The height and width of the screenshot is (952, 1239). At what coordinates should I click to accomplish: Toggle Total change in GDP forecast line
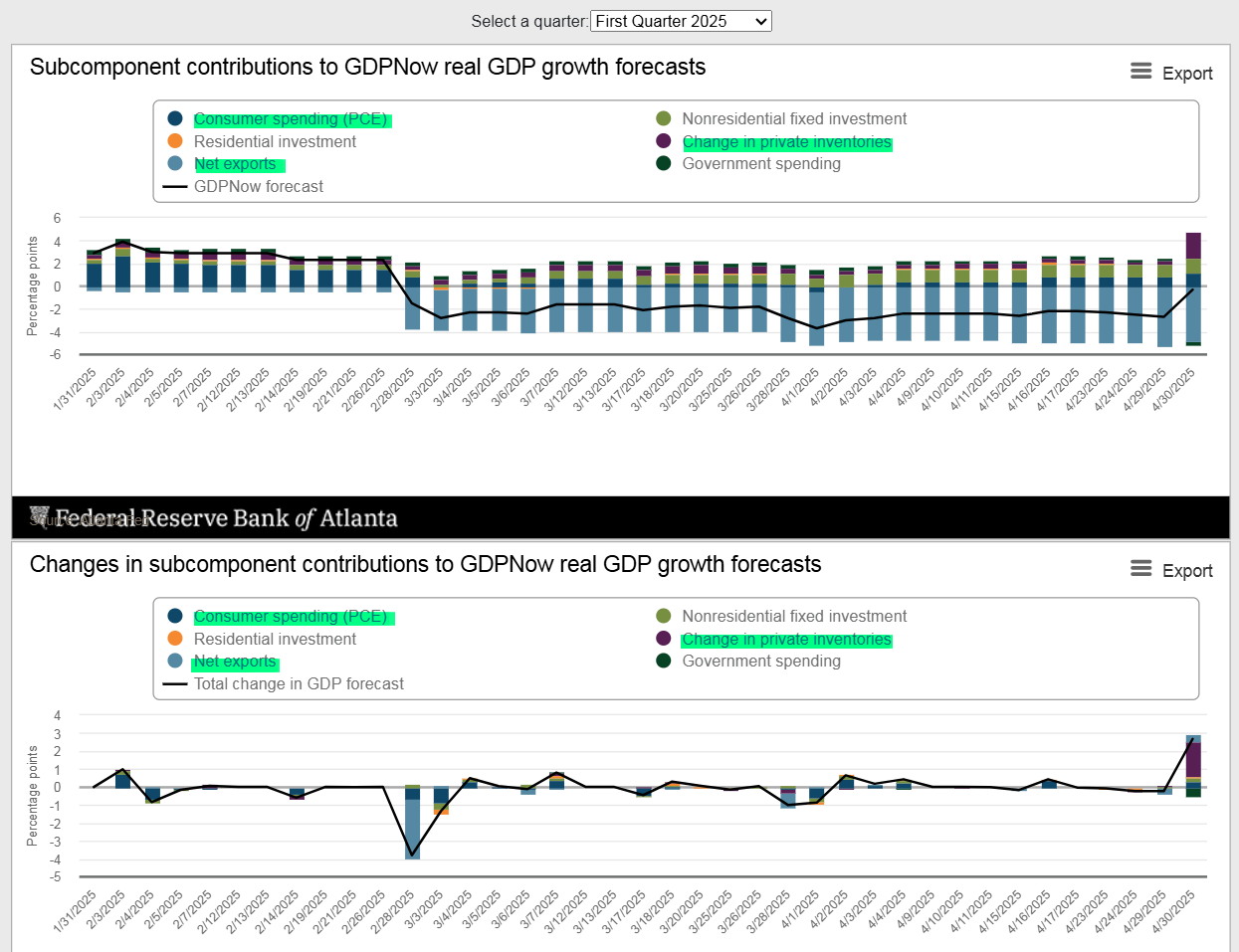click(299, 683)
